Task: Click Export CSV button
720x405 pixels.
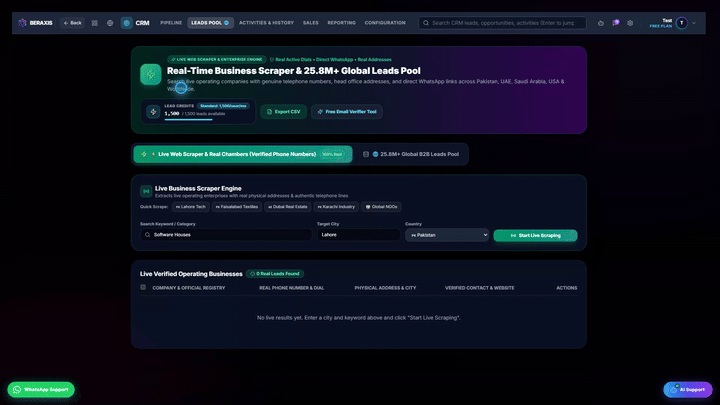Action: [x=283, y=112]
